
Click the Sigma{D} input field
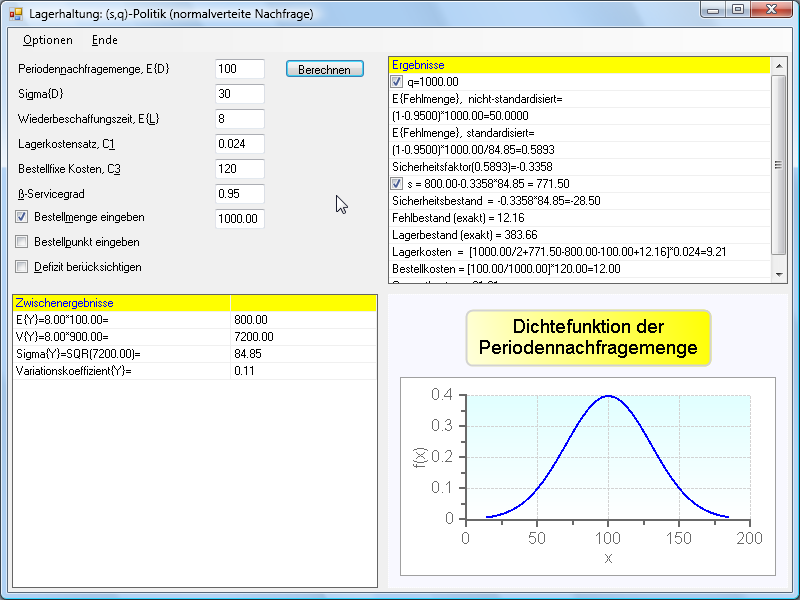(x=239, y=94)
